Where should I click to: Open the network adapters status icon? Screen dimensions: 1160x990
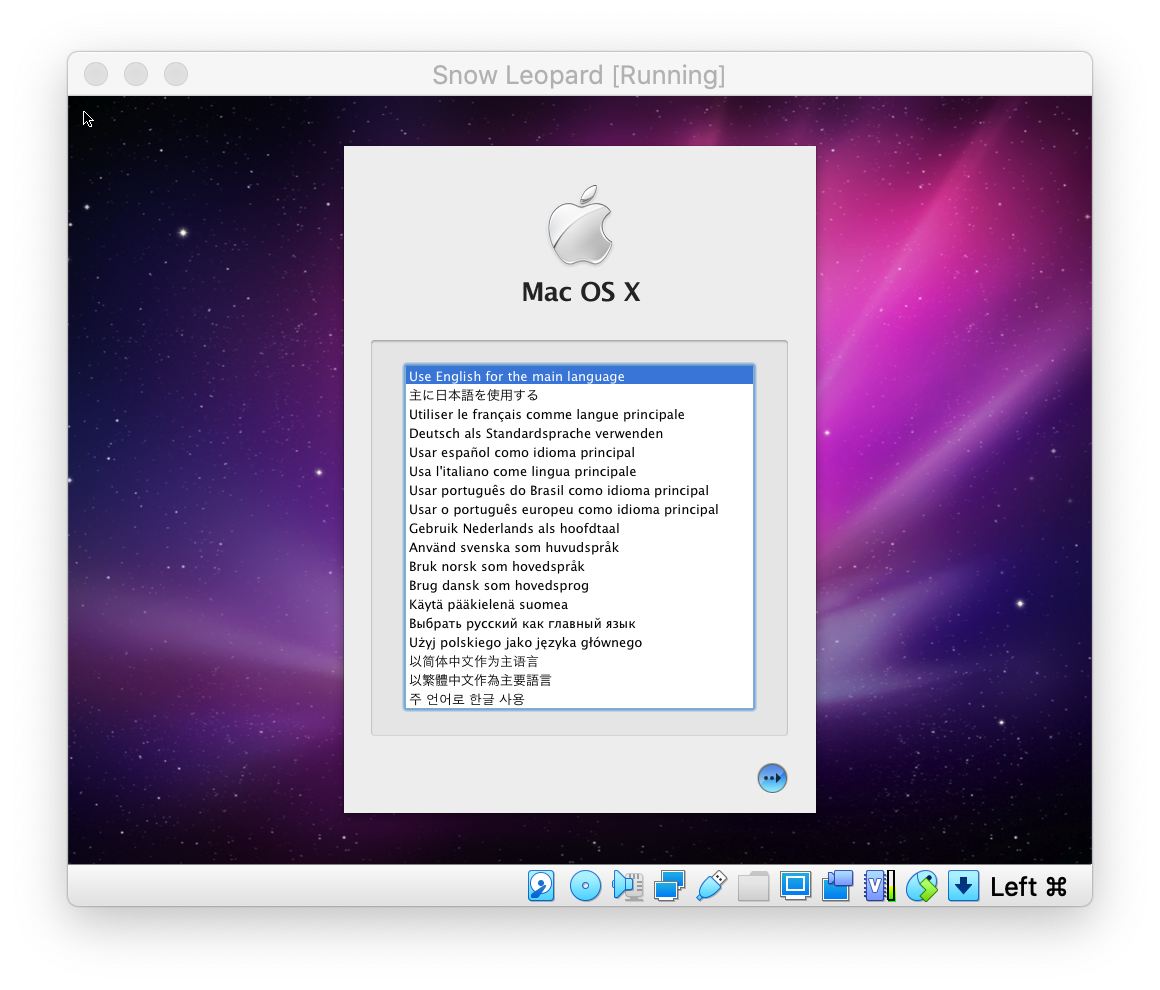[670, 886]
